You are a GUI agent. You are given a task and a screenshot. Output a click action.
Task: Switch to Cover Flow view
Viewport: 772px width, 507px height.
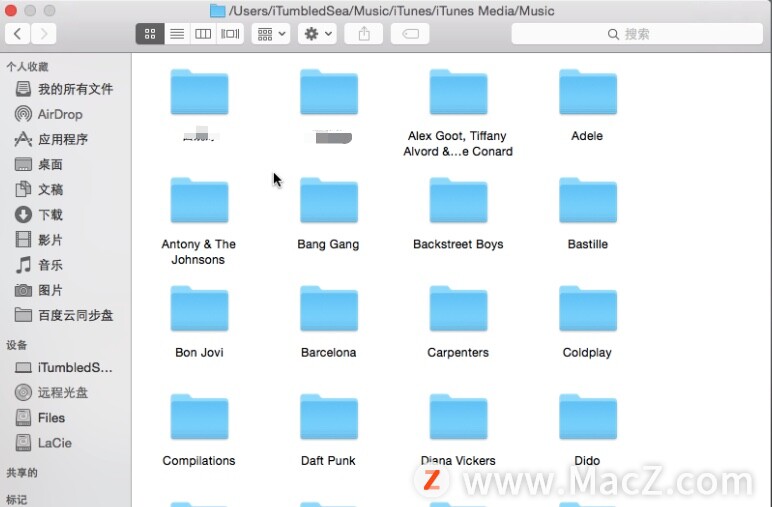click(230, 33)
